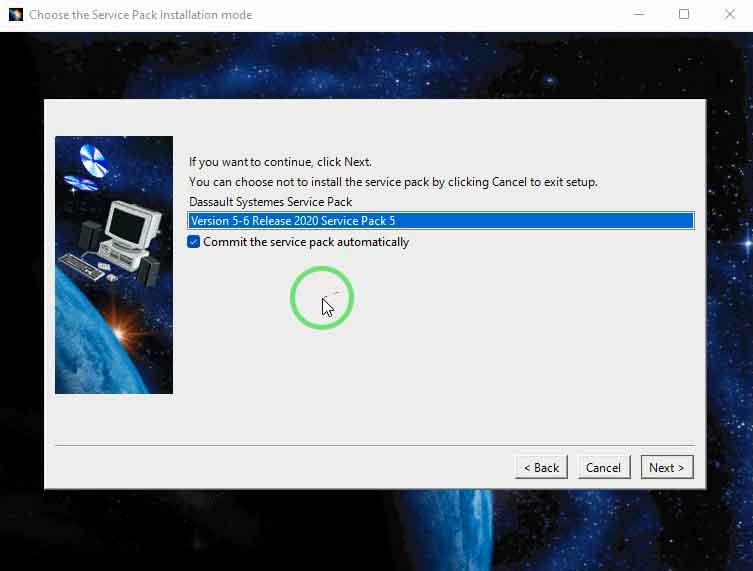The width and height of the screenshot is (753, 571).
Task: Go back with the < Back button
Action: [x=541, y=467]
